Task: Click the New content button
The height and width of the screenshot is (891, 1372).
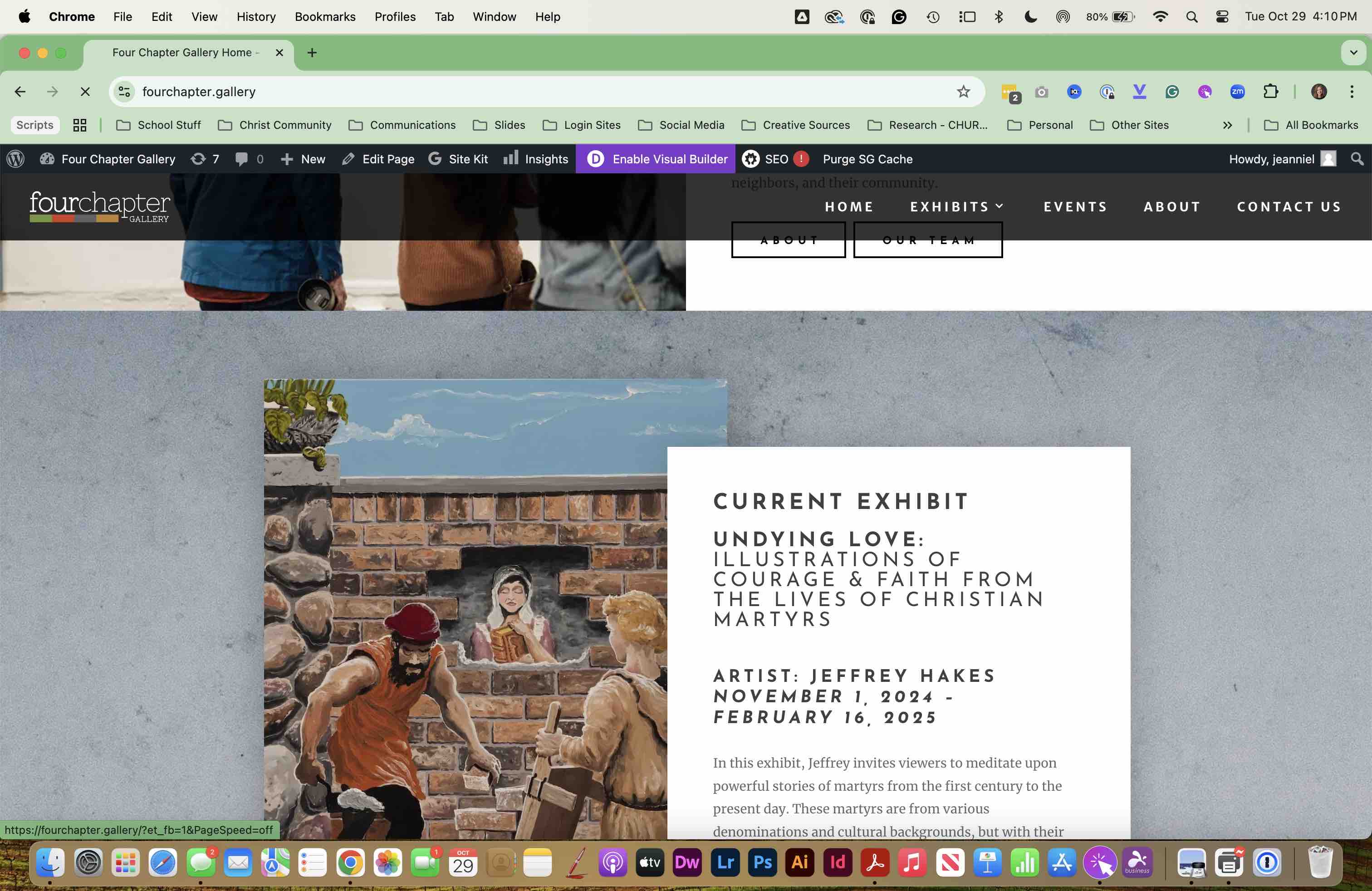Action: (303, 158)
